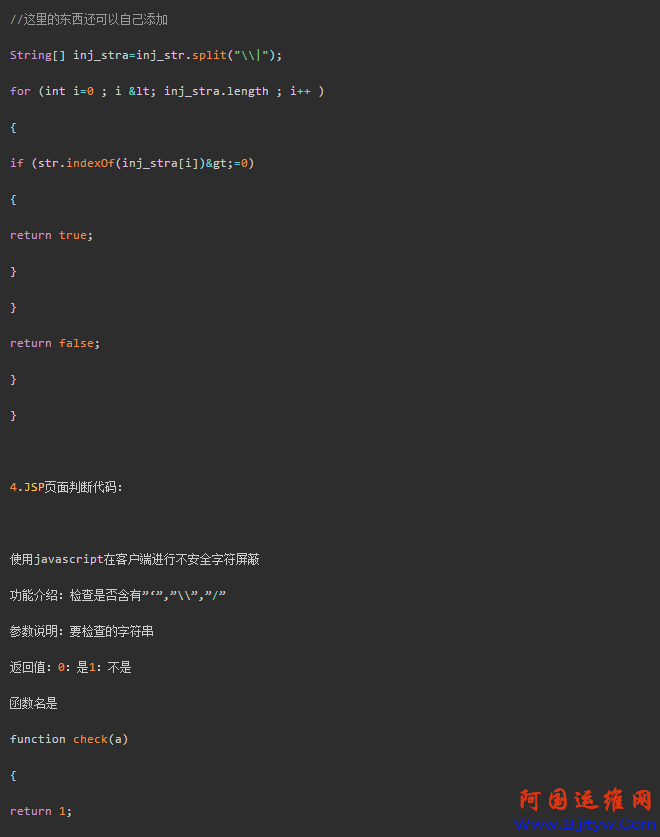Click the 参数说明 description line
The image size is (660, 837).
pos(82,631)
